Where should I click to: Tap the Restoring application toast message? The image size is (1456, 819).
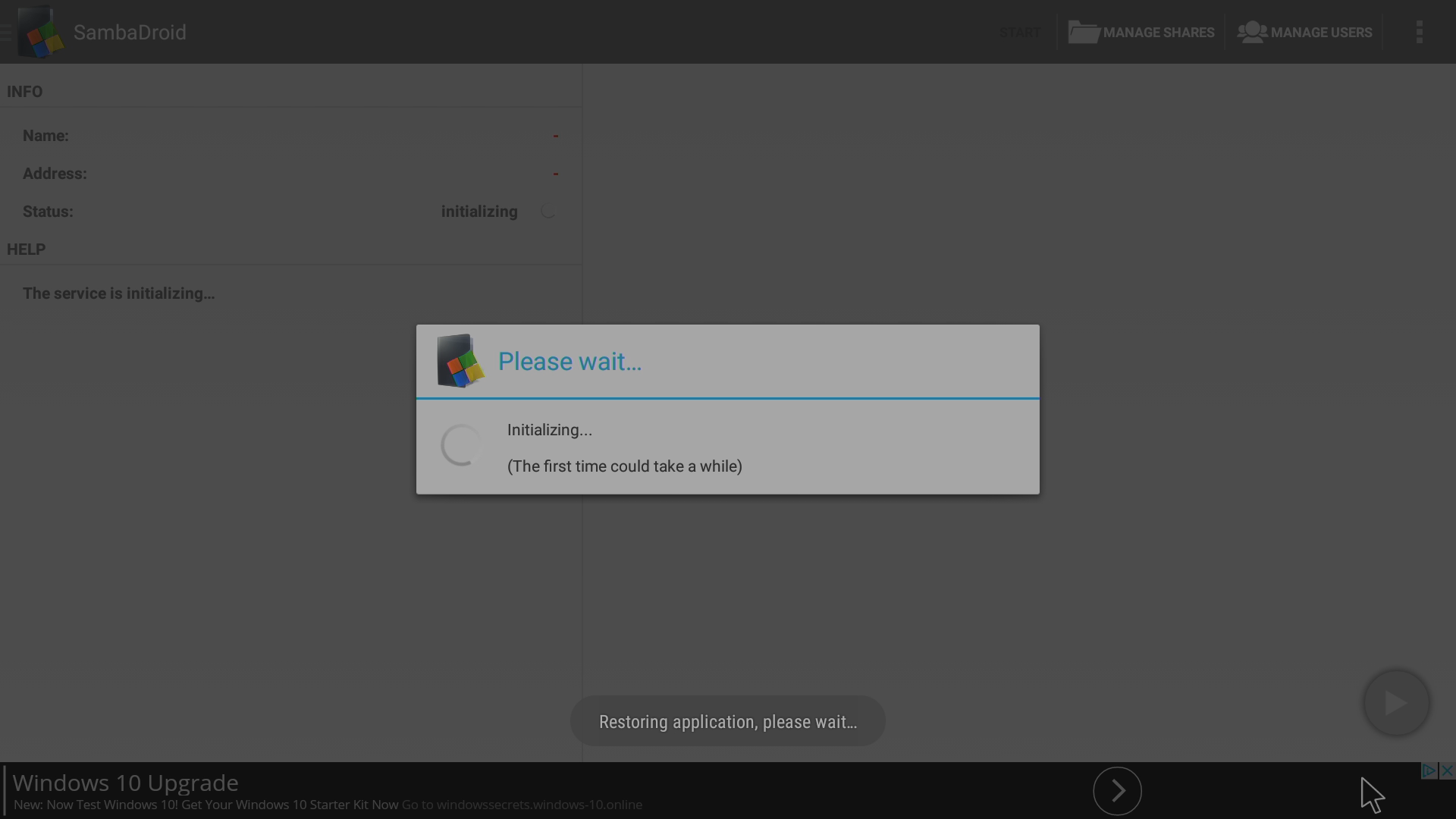728,721
